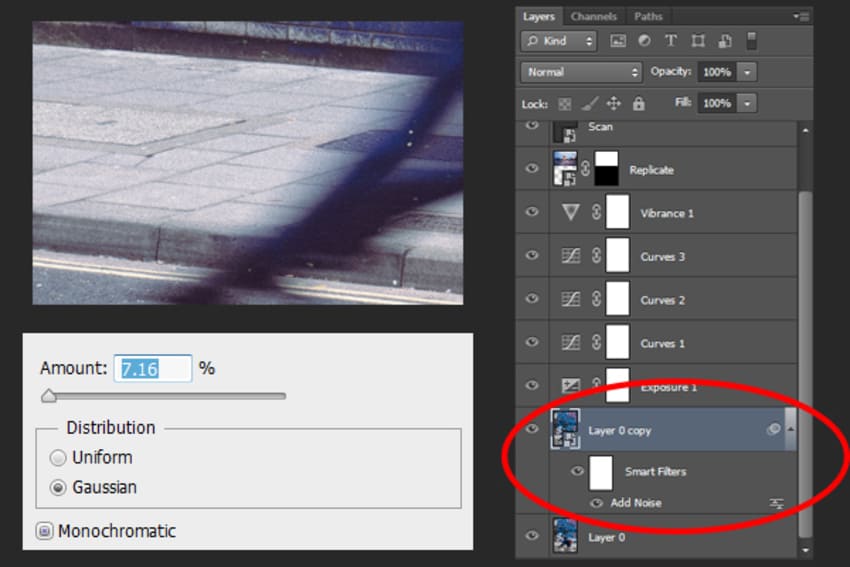The image size is (850, 567).
Task: Filter for shape layers icon
Action: tap(698, 41)
